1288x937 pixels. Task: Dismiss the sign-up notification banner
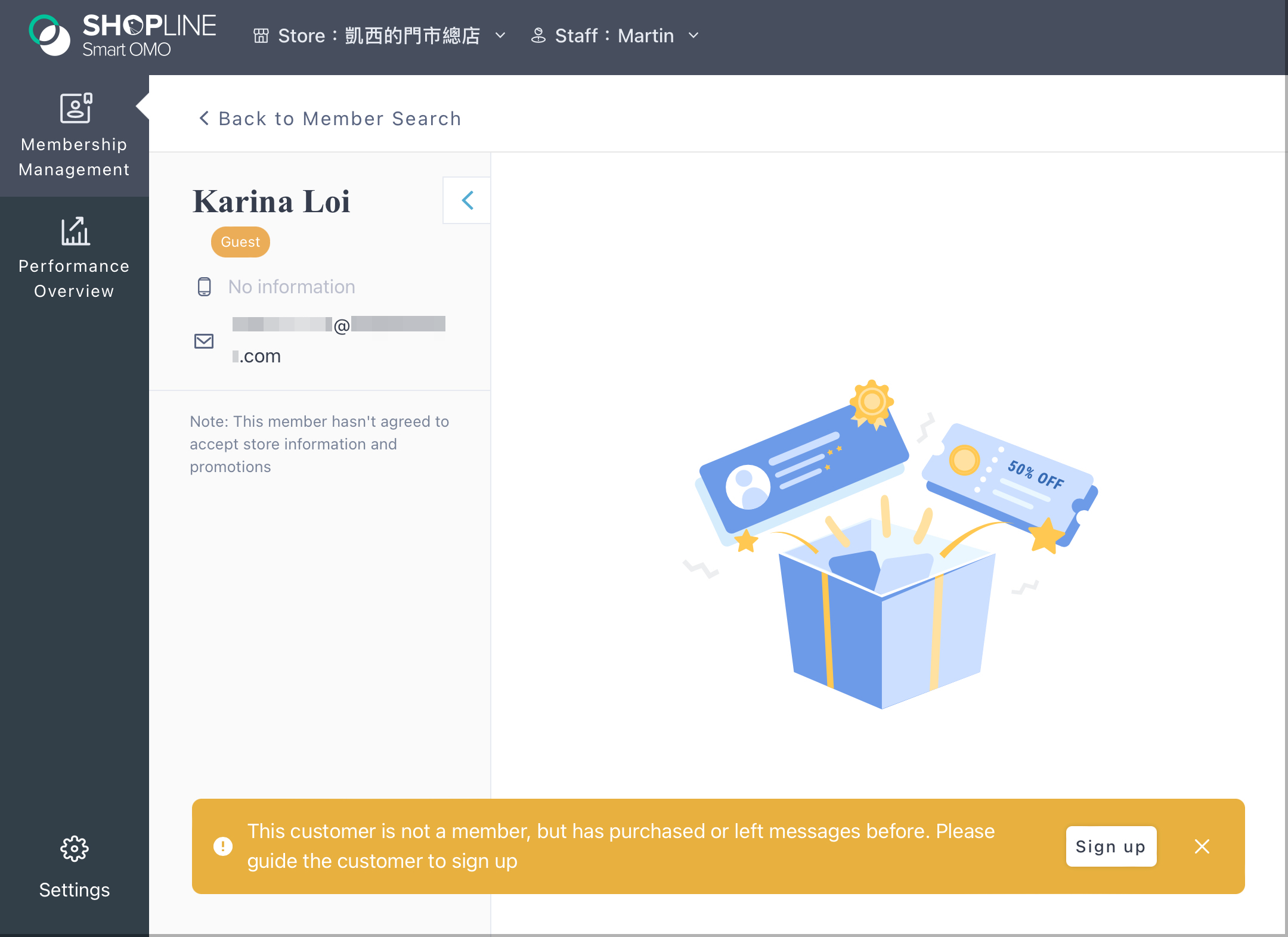click(x=1202, y=846)
